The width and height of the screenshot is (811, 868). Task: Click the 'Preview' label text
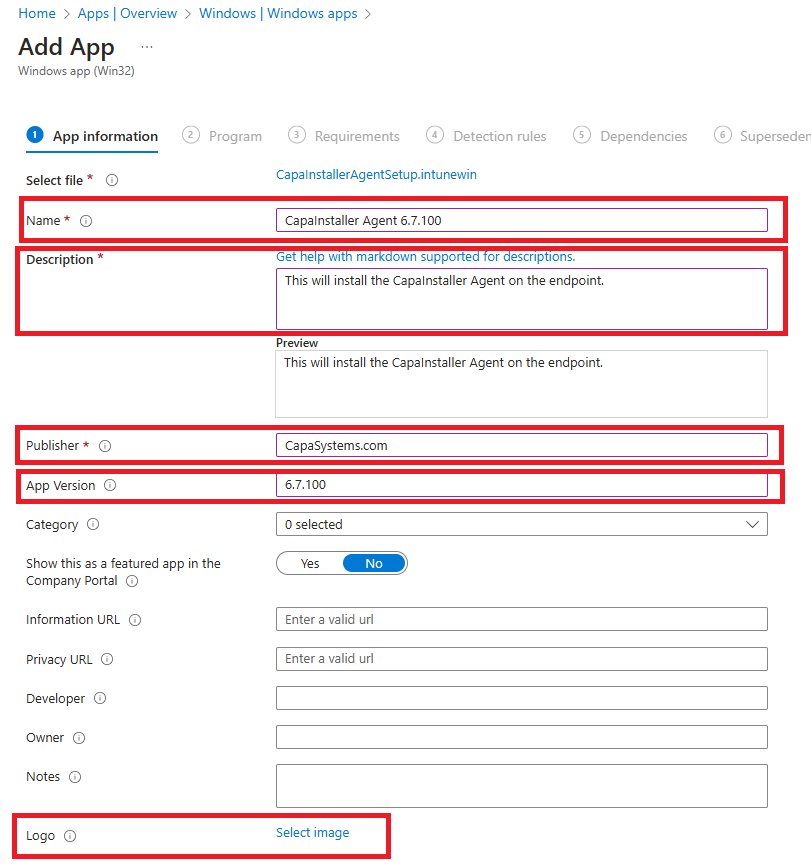[297, 343]
